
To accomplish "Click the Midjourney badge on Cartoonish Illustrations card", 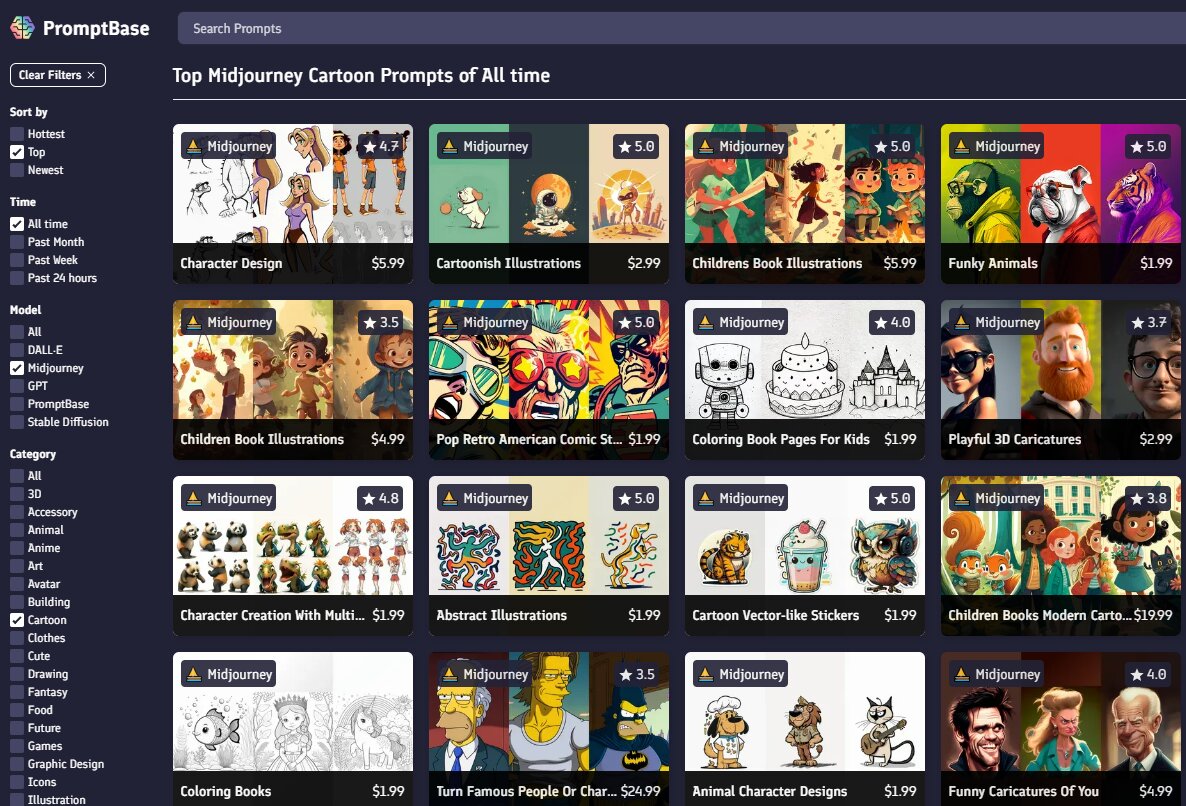I will point(484,146).
